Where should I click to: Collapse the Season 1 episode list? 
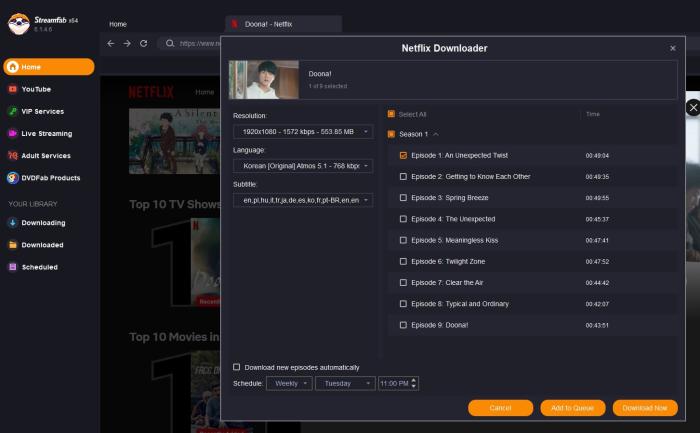coord(435,133)
